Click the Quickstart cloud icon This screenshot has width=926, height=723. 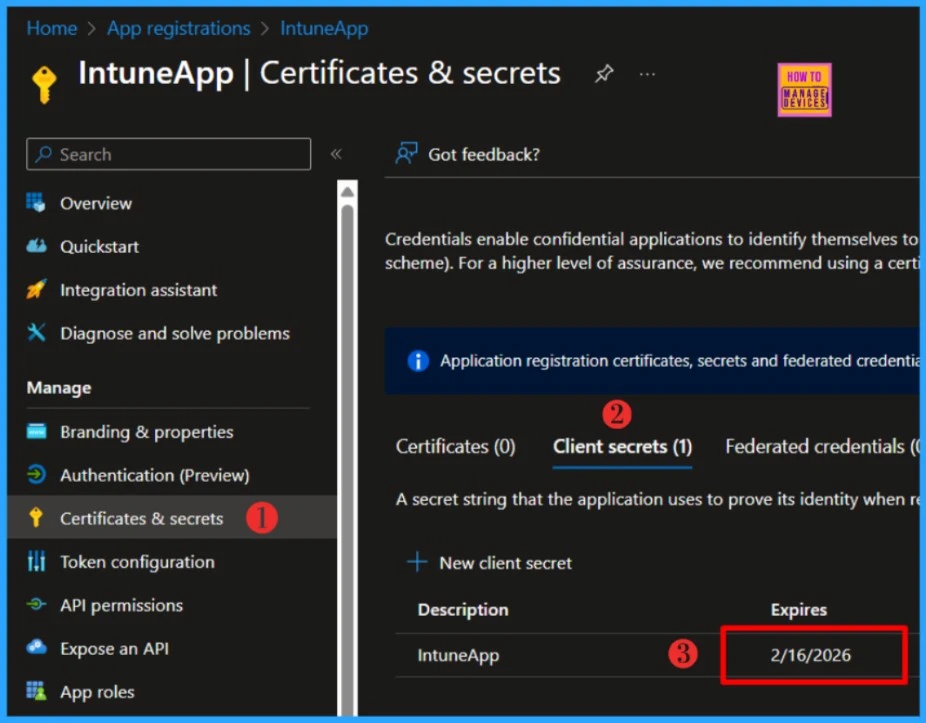[36, 246]
